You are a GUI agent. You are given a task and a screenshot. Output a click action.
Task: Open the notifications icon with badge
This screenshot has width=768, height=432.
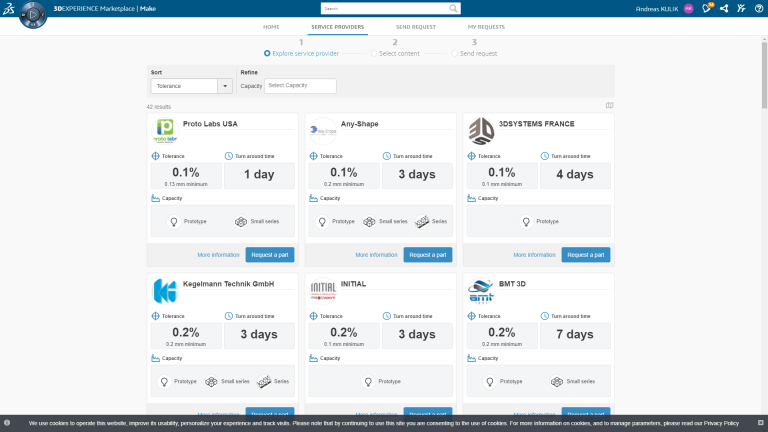(707, 8)
